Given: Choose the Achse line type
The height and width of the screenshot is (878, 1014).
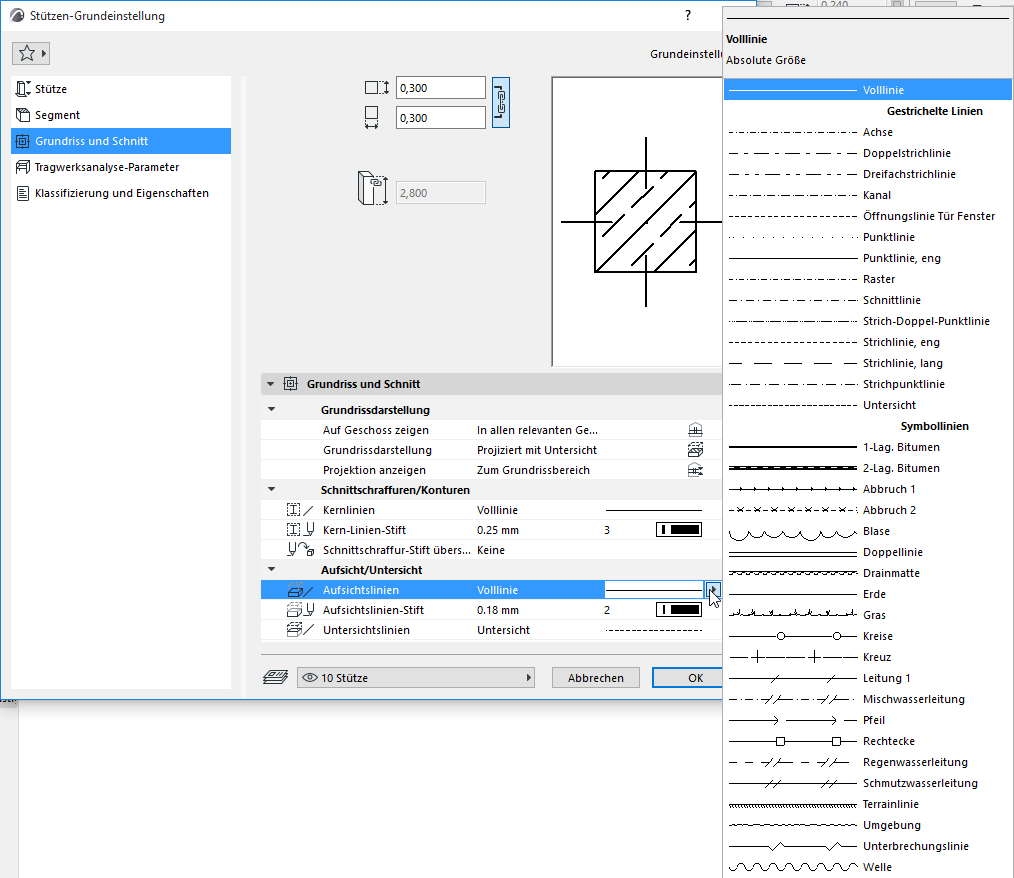Looking at the screenshot, I should click(868, 132).
